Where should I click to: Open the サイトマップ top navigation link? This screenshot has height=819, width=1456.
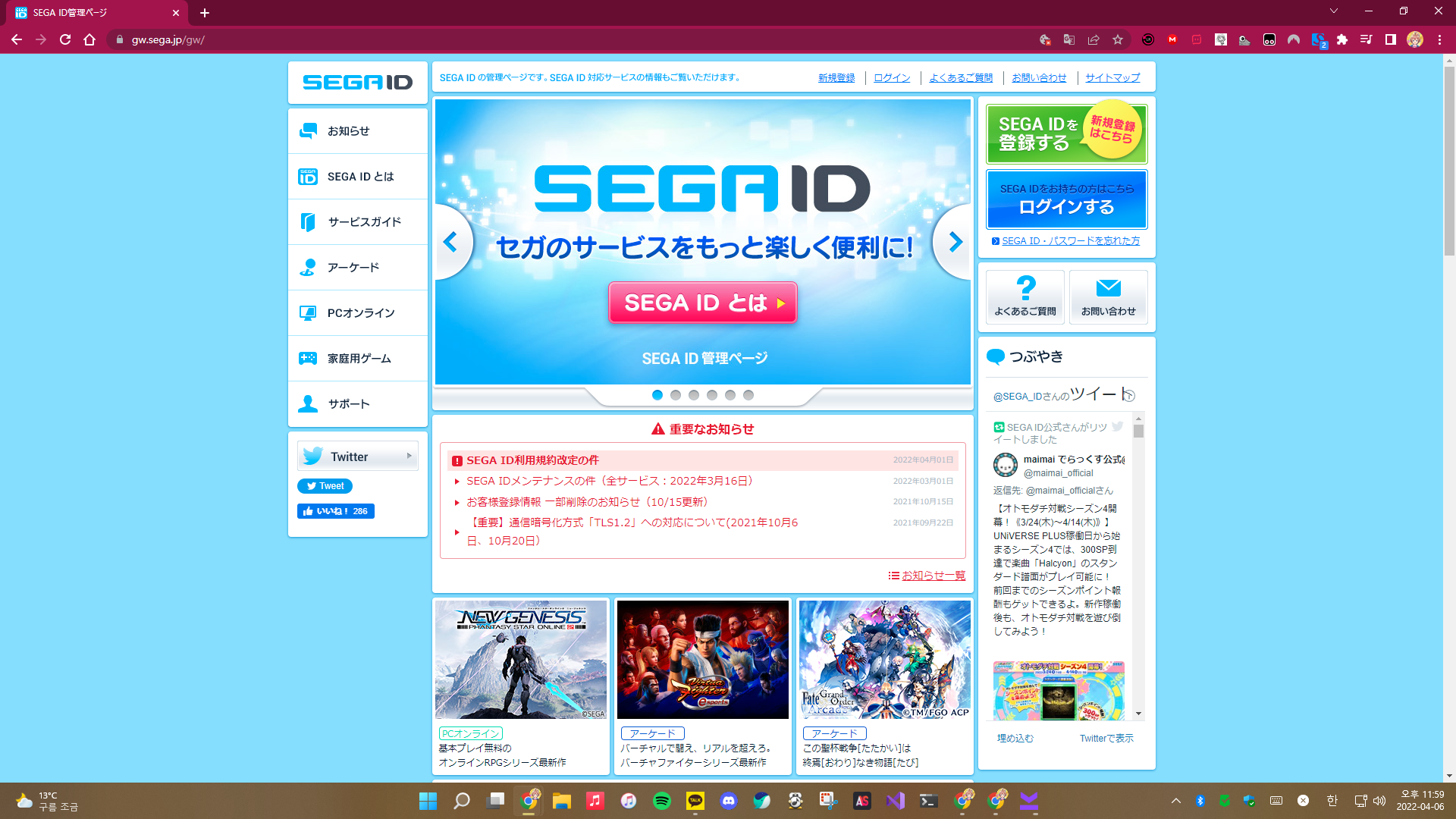tap(1112, 77)
